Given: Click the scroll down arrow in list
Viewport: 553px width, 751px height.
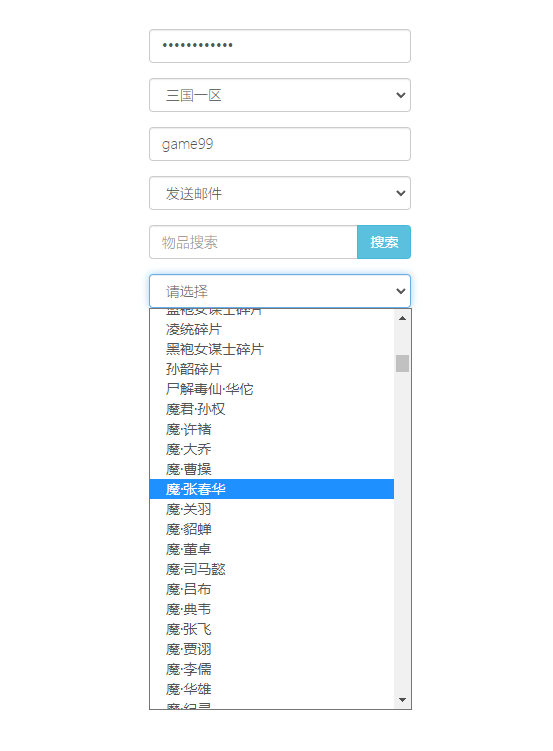Looking at the screenshot, I should tap(402, 700).
